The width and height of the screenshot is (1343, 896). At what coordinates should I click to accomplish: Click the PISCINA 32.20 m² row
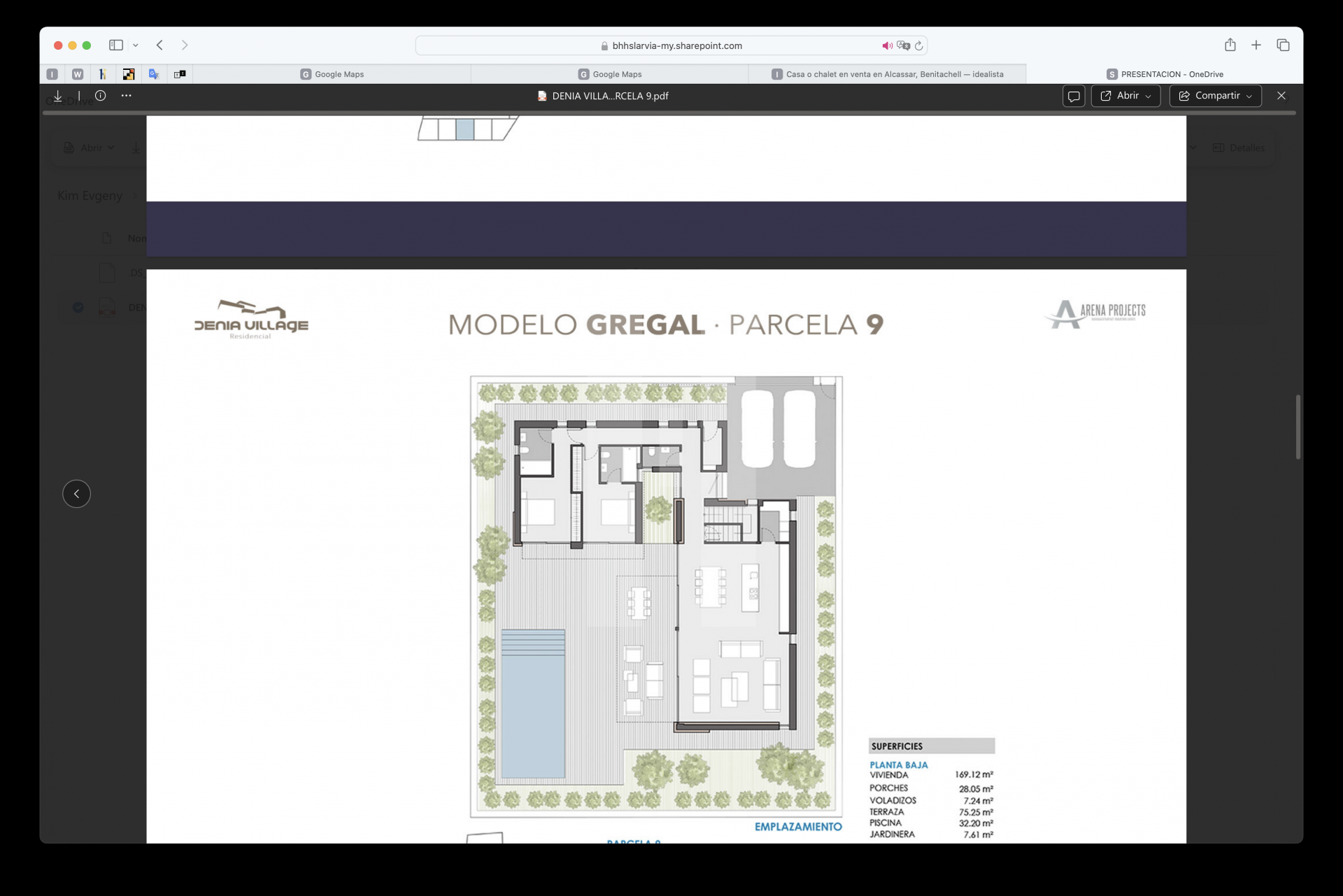[932, 823]
